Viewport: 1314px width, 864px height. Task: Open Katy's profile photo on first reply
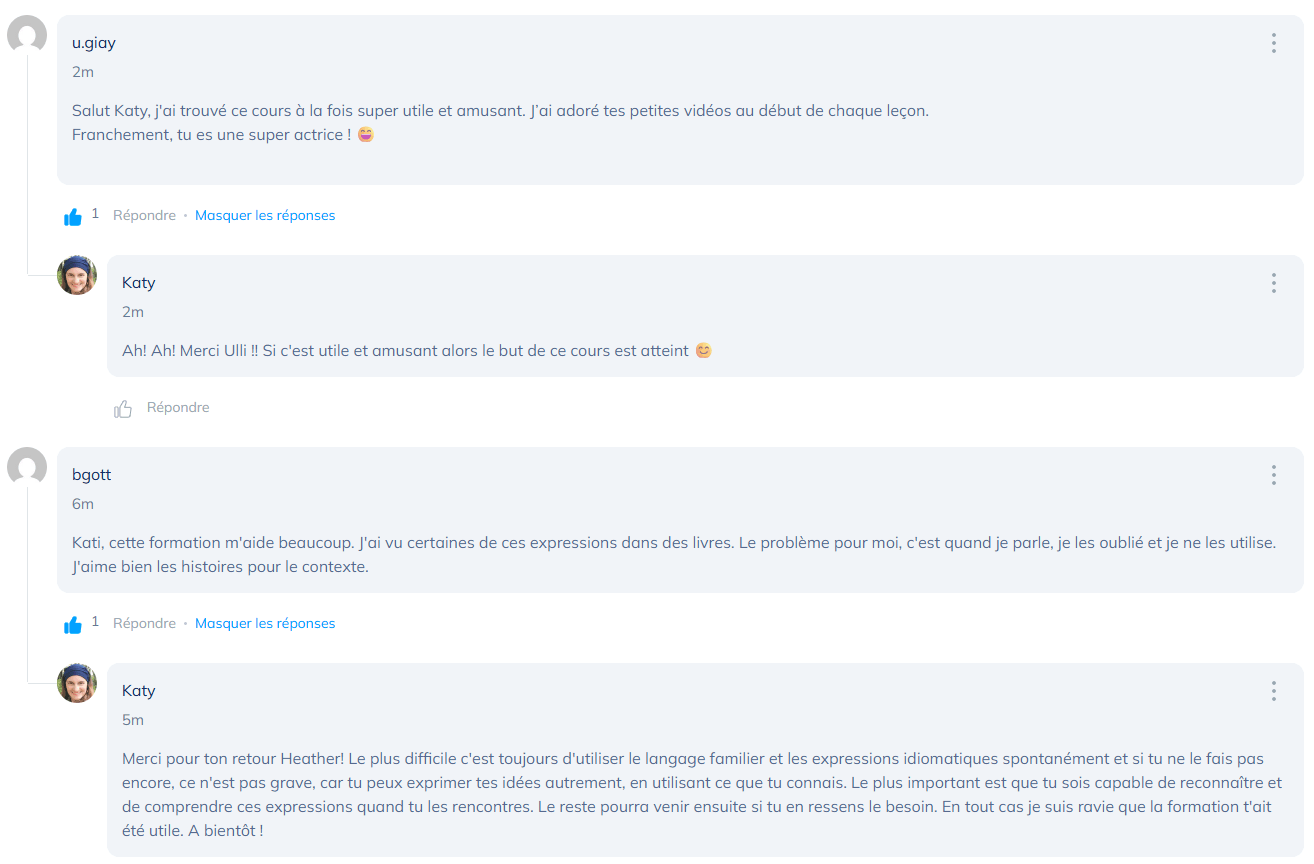(x=77, y=275)
